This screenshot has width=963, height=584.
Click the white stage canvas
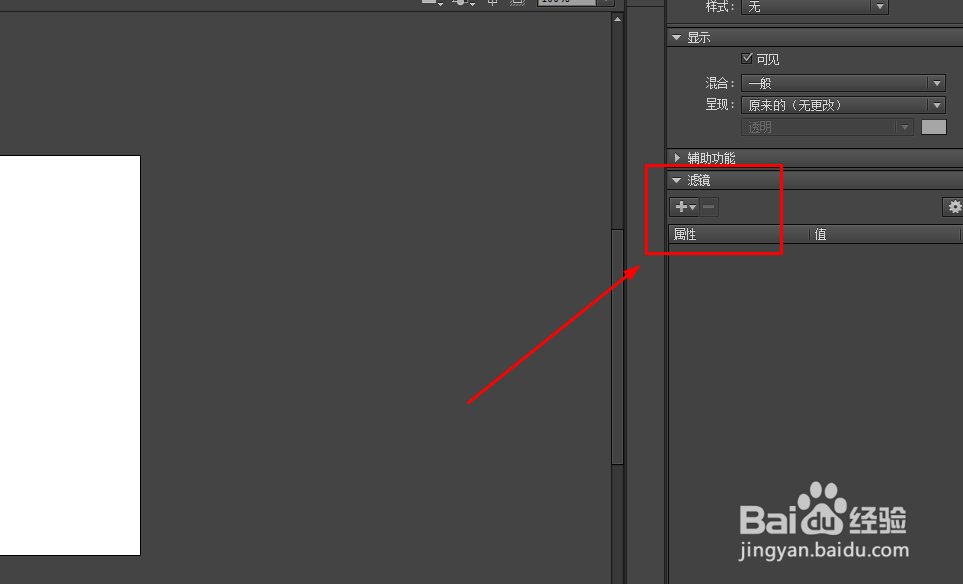[70, 355]
